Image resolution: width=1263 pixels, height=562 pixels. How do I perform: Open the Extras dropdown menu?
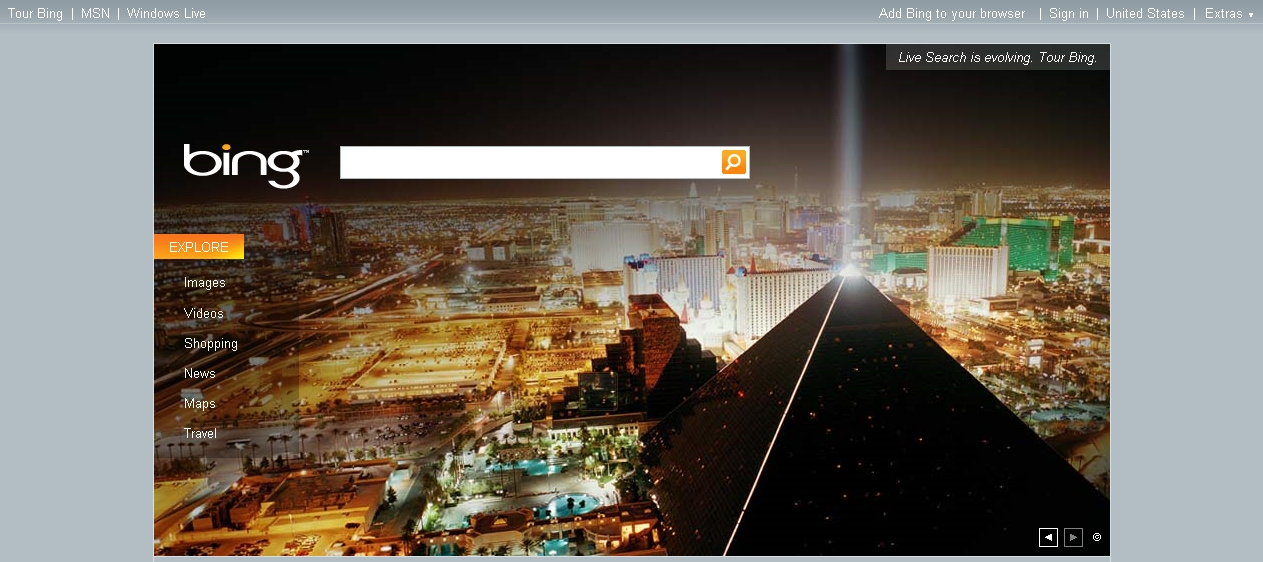tap(1229, 14)
